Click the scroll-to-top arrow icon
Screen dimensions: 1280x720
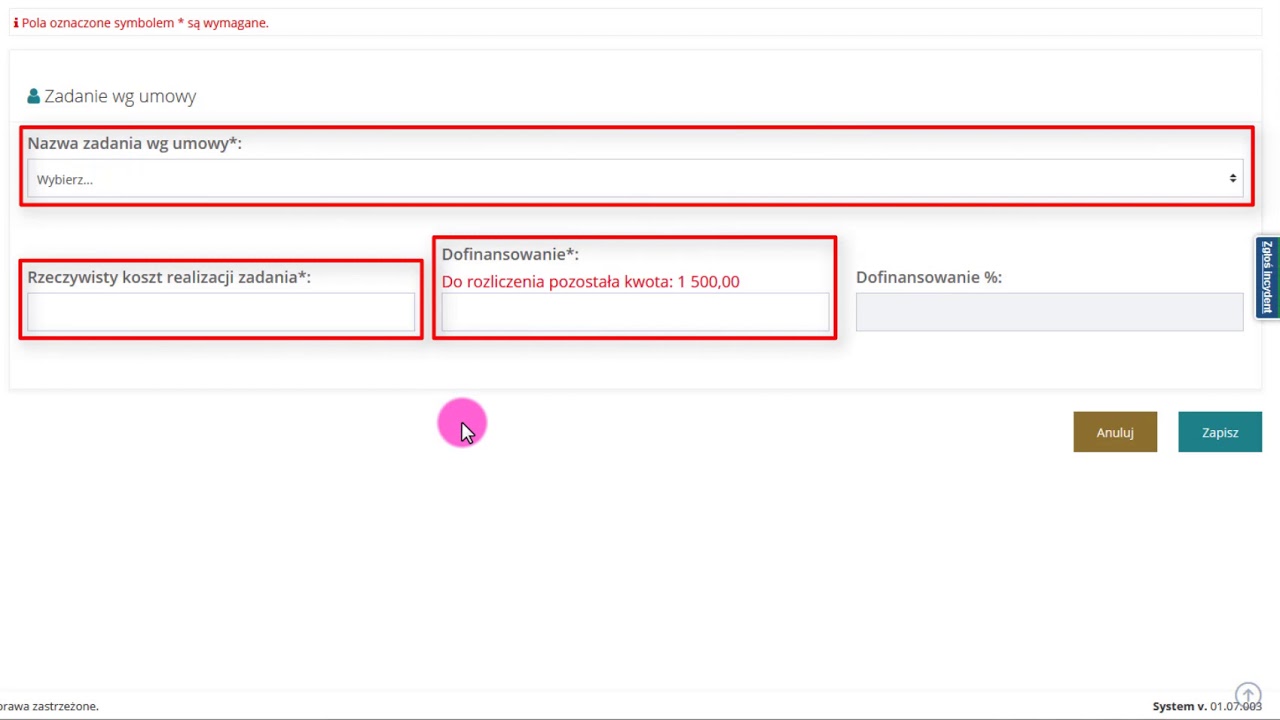(x=1248, y=695)
